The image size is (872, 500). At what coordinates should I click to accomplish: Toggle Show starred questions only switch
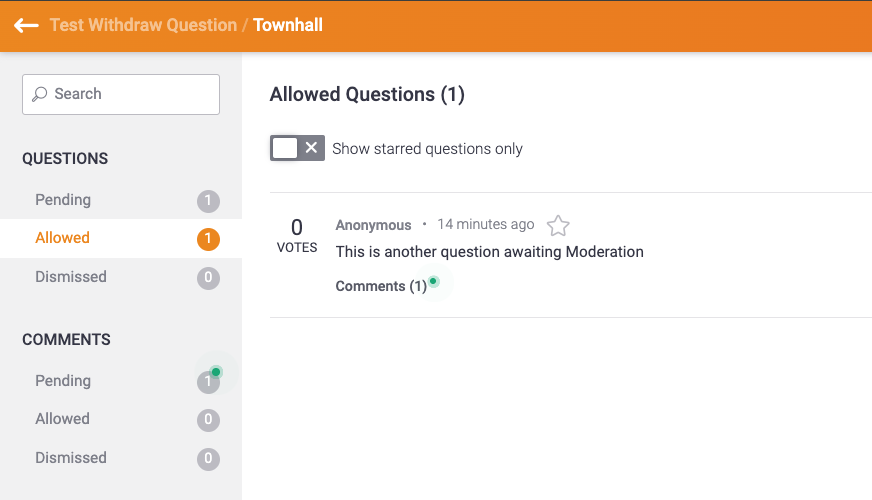point(297,148)
